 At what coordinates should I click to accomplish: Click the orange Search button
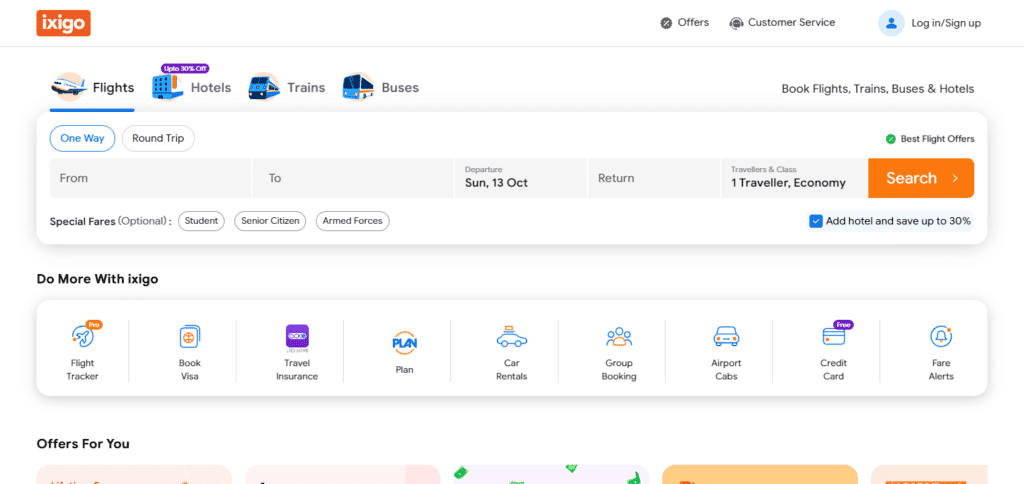point(921,178)
